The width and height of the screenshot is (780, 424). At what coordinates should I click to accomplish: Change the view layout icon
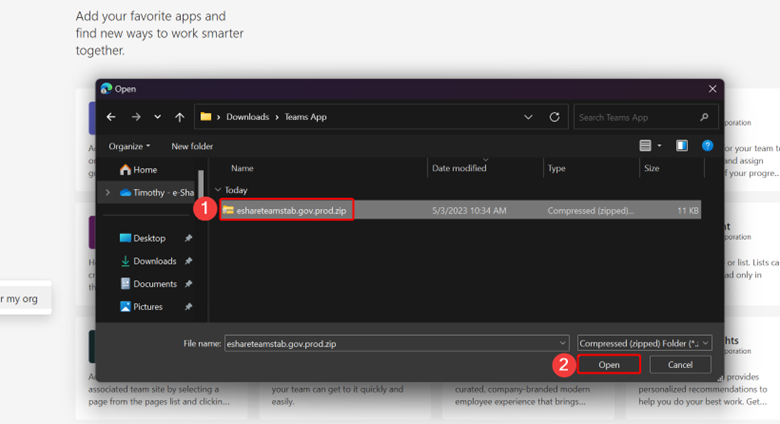(645, 145)
